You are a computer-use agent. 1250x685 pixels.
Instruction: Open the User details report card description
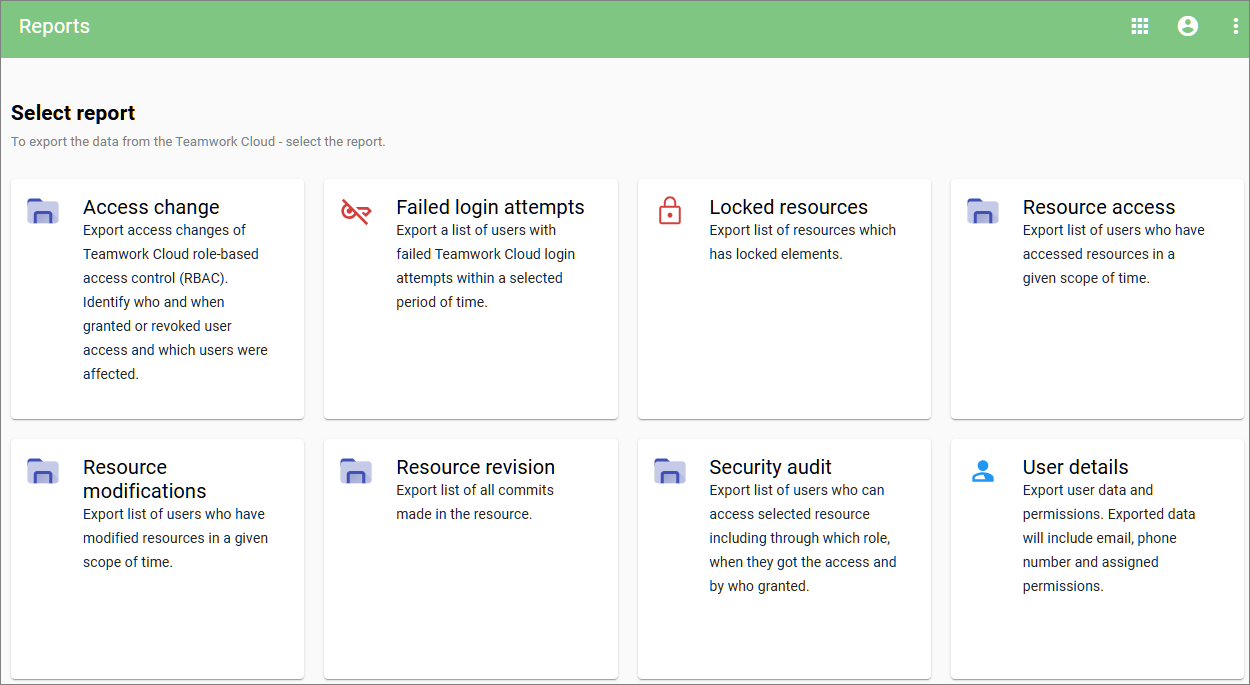(1108, 538)
